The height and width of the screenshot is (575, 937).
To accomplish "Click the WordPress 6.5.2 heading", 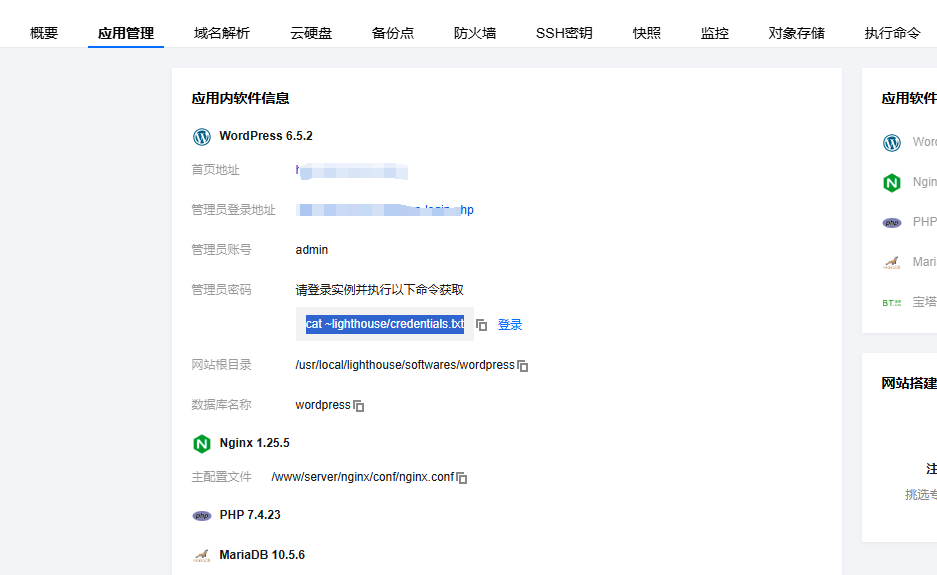I will [266, 136].
